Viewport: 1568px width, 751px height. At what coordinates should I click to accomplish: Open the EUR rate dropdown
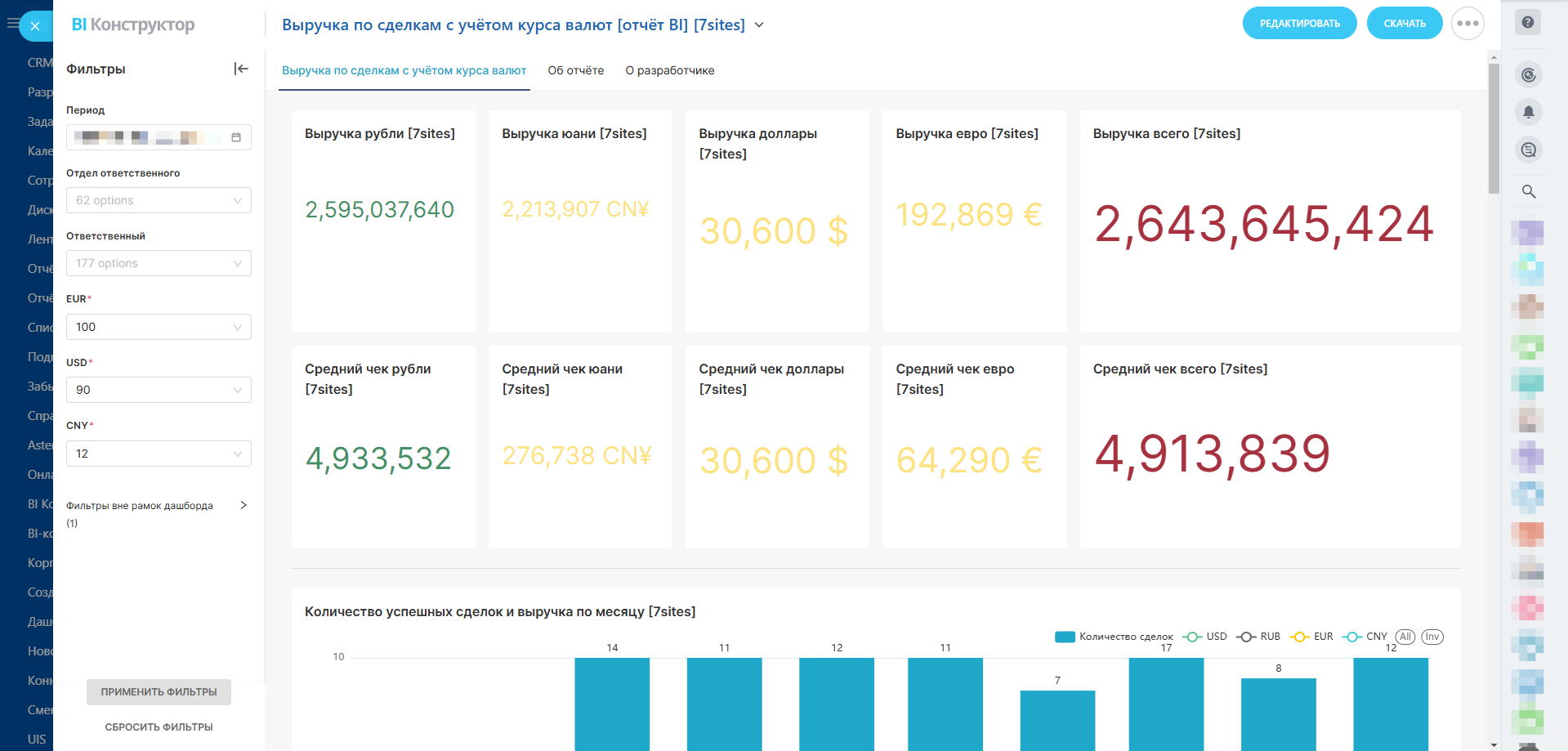point(159,327)
